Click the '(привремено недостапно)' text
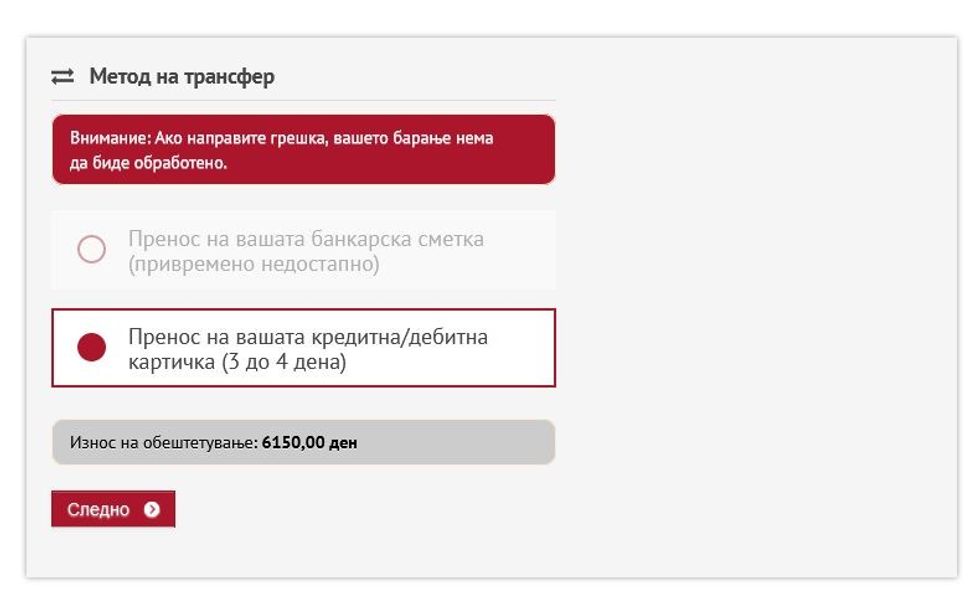980x602 pixels. (253, 265)
